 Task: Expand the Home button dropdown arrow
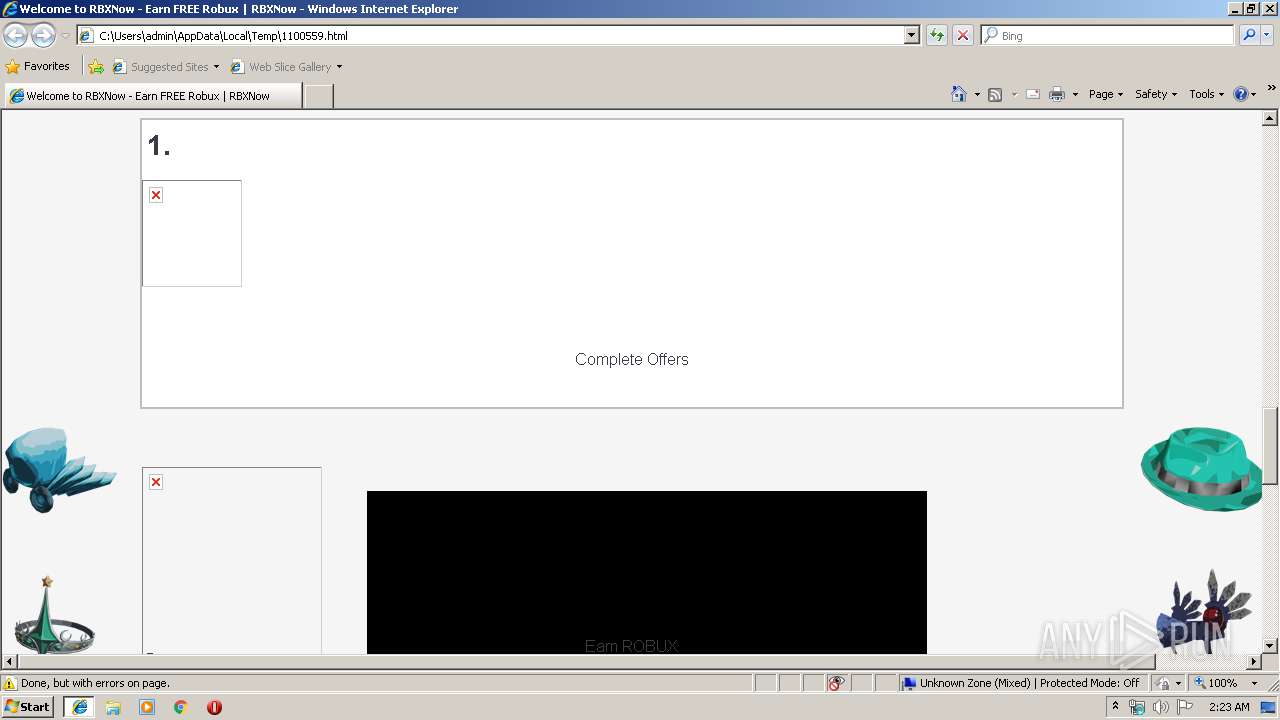(x=977, y=94)
